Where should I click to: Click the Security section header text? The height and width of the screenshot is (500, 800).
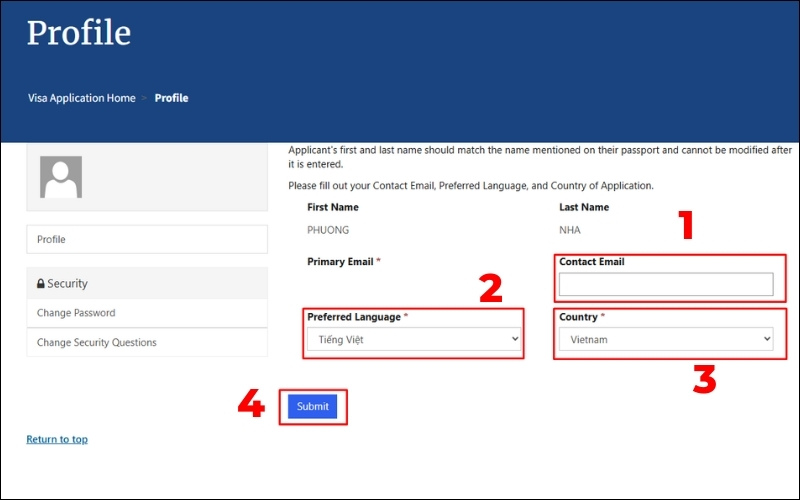click(67, 284)
